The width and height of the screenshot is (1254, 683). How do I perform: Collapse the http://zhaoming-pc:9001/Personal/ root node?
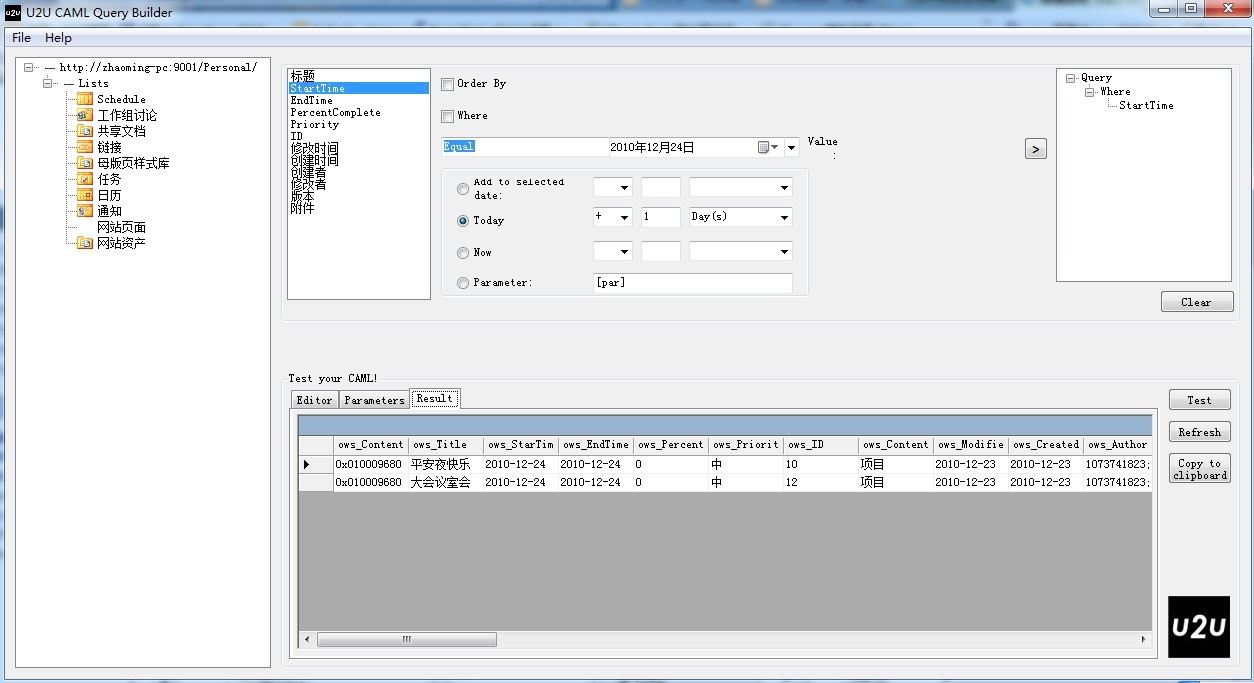pos(29,68)
